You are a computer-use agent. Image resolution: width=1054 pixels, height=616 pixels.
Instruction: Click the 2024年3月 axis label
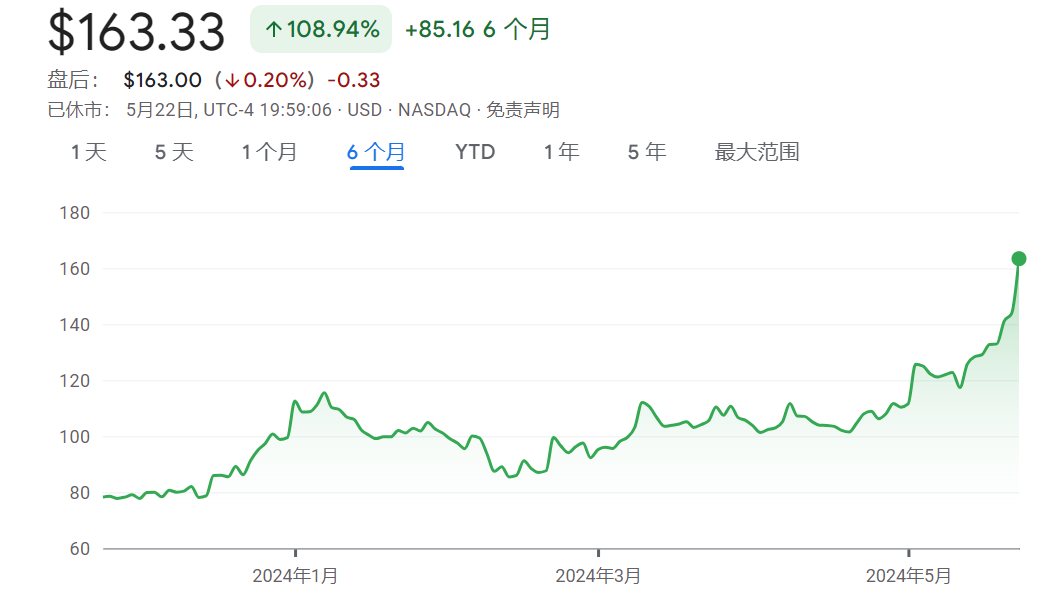pyautogui.click(x=598, y=576)
